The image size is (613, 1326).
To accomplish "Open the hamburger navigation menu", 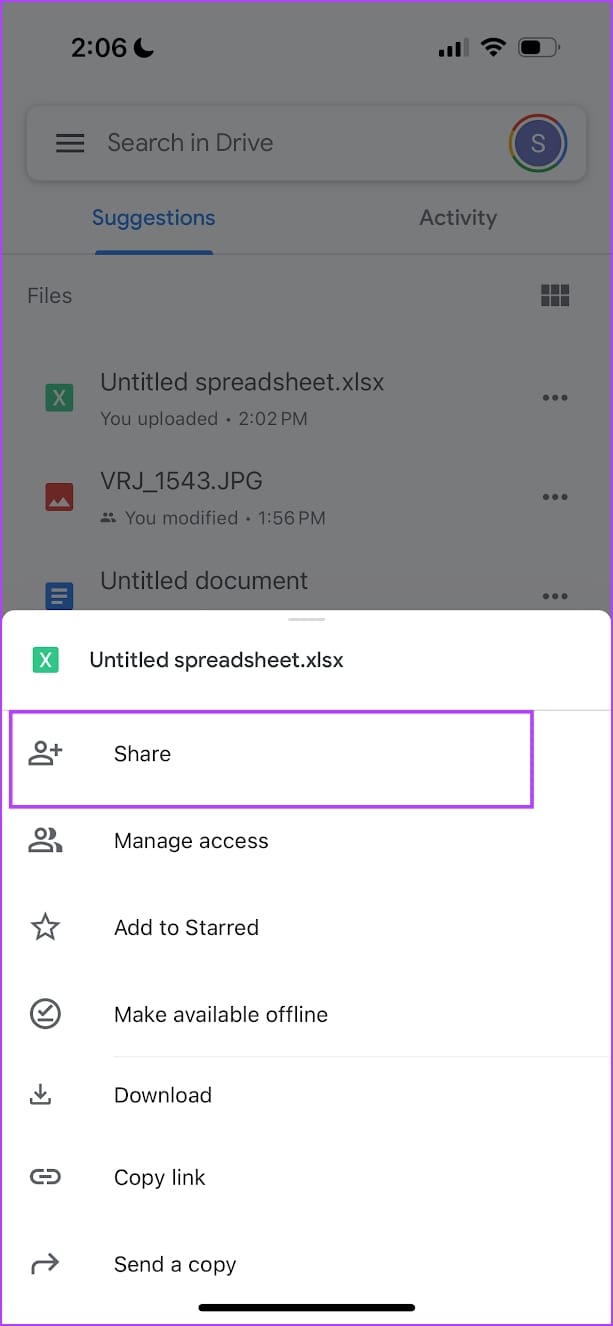I will click(x=70, y=143).
